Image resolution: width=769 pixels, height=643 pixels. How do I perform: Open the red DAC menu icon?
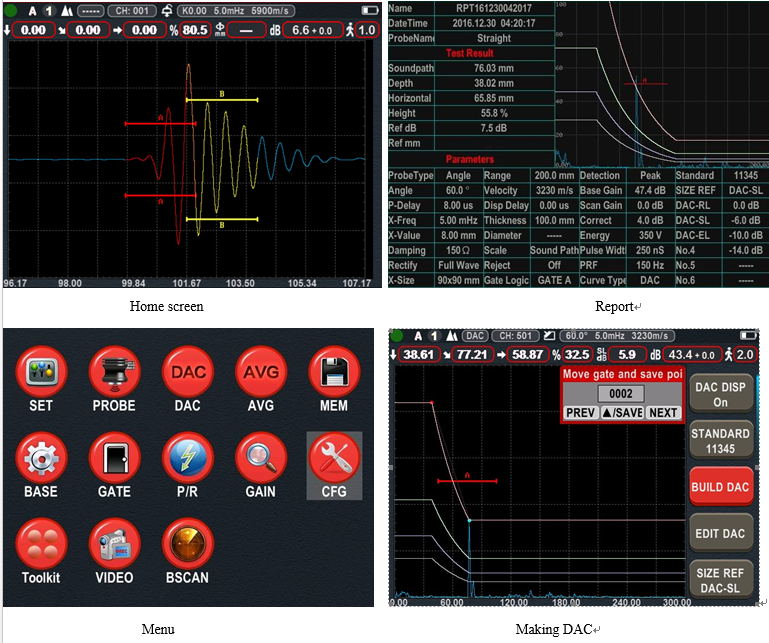click(x=187, y=374)
